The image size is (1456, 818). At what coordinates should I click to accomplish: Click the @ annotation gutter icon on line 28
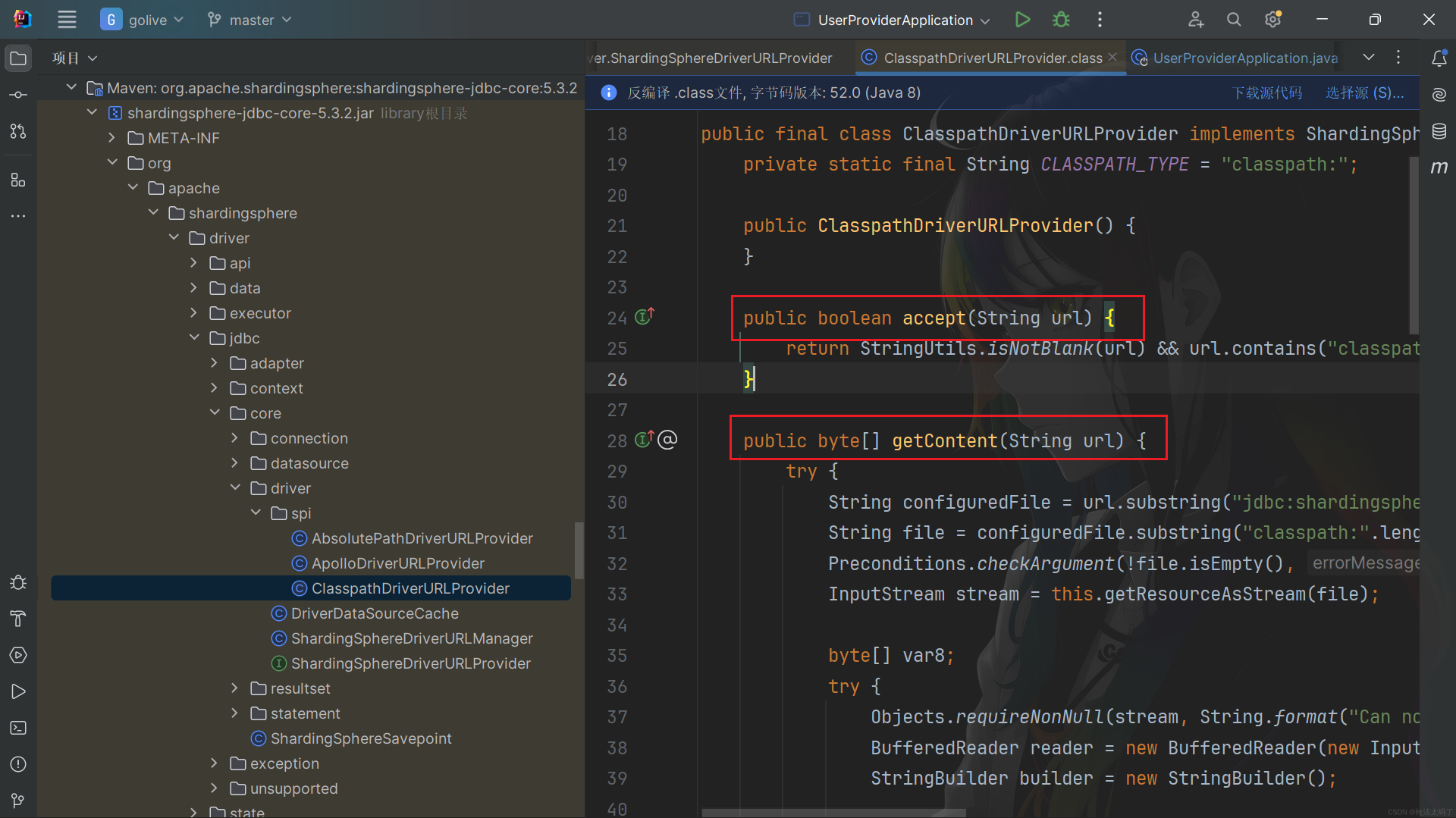click(667, 440)
